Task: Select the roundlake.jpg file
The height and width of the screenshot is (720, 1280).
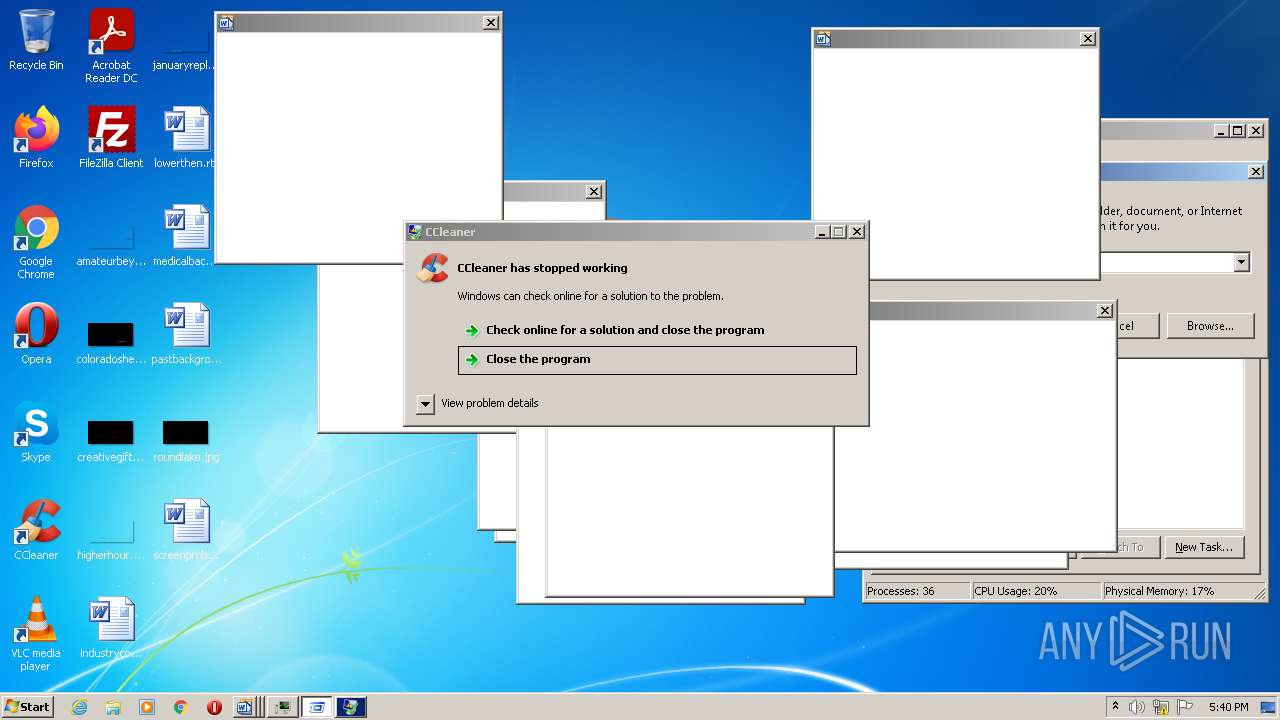Action: click(x=186, y=440)
